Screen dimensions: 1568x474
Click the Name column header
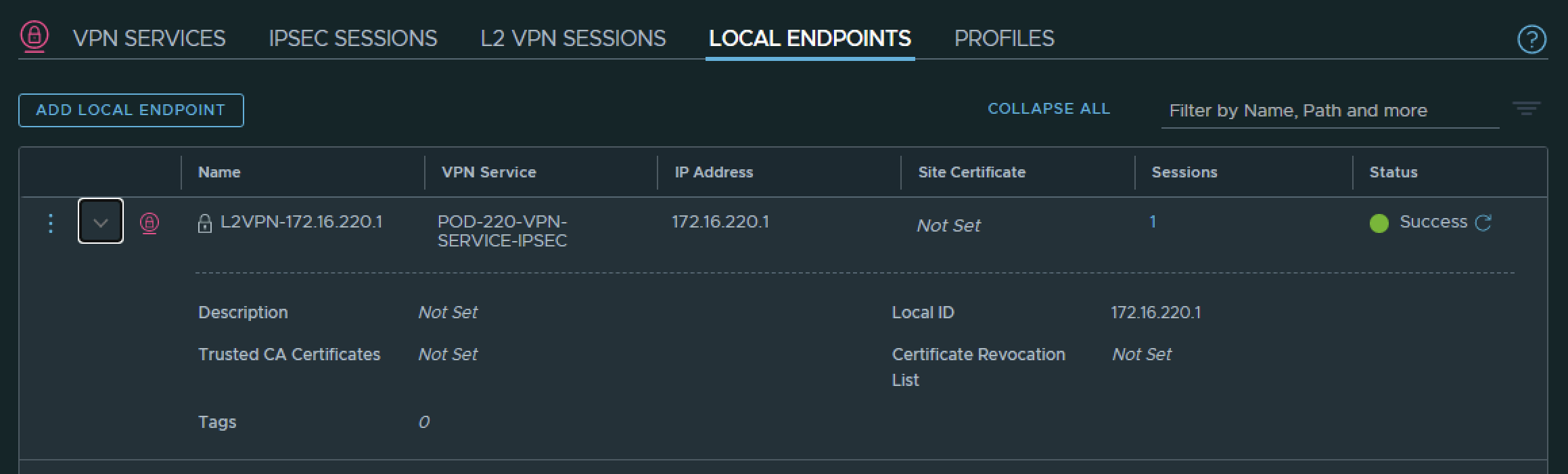tap(219, 173)
